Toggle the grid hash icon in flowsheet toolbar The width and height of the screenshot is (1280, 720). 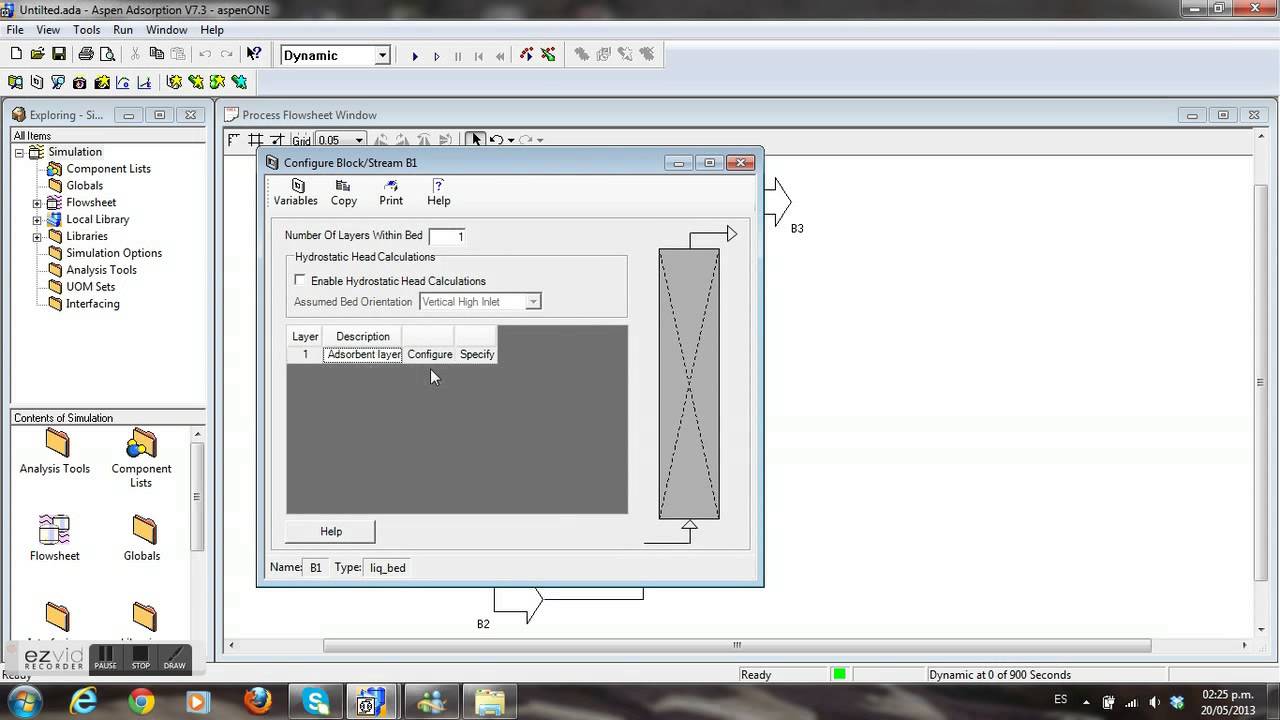(256, 140)
